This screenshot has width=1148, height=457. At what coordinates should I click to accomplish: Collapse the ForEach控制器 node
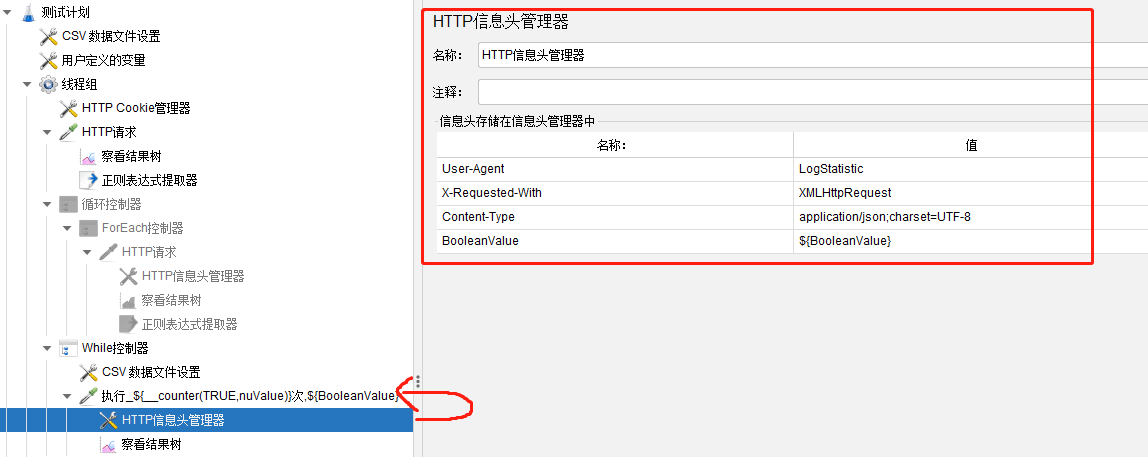(67, 228)
